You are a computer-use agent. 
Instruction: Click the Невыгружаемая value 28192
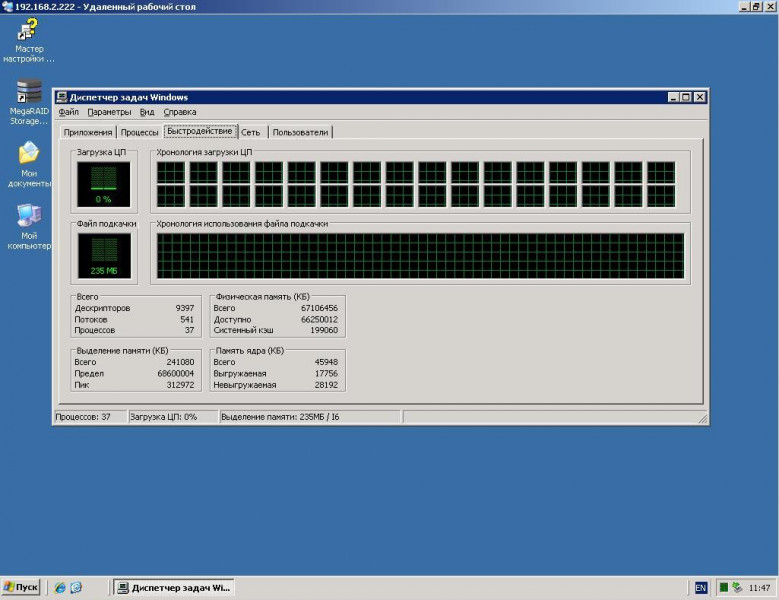click(326, 385)
